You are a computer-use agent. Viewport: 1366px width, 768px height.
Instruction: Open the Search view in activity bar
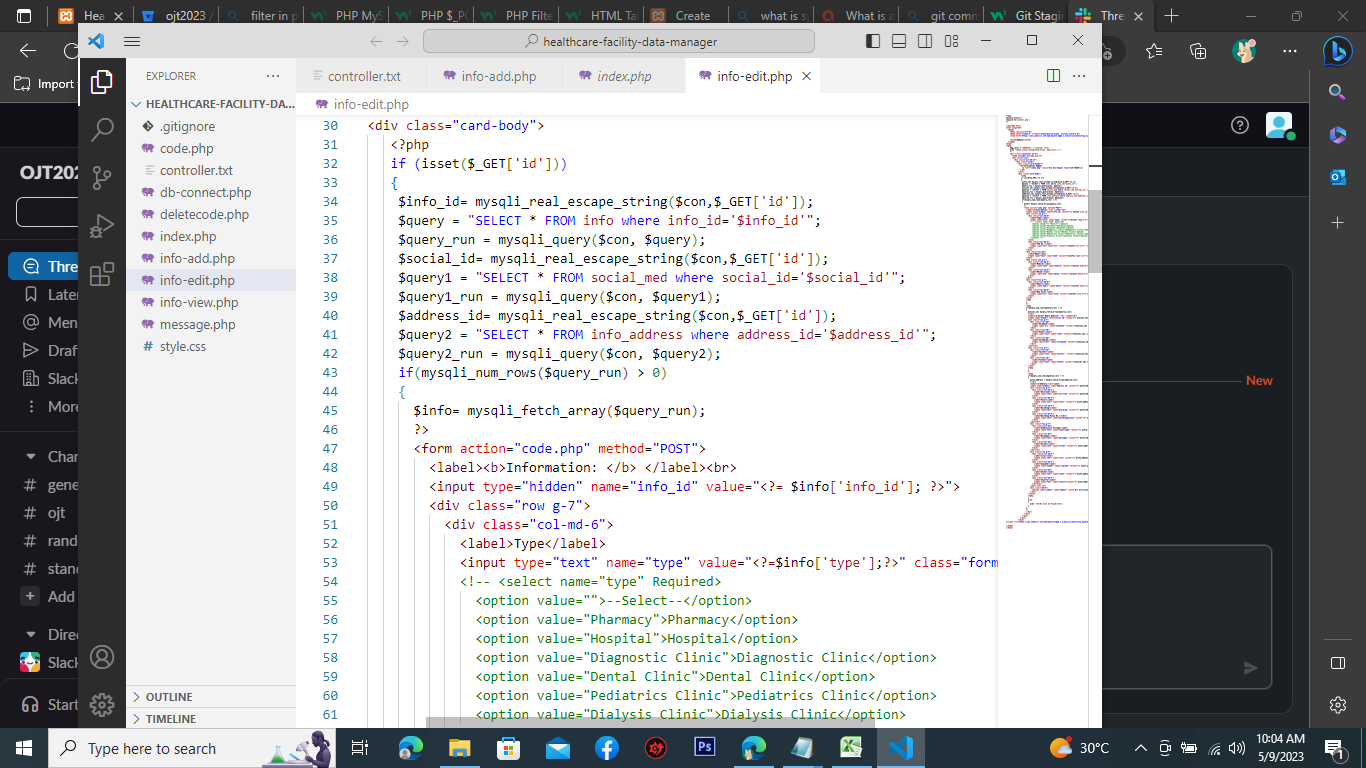point(102,130)
